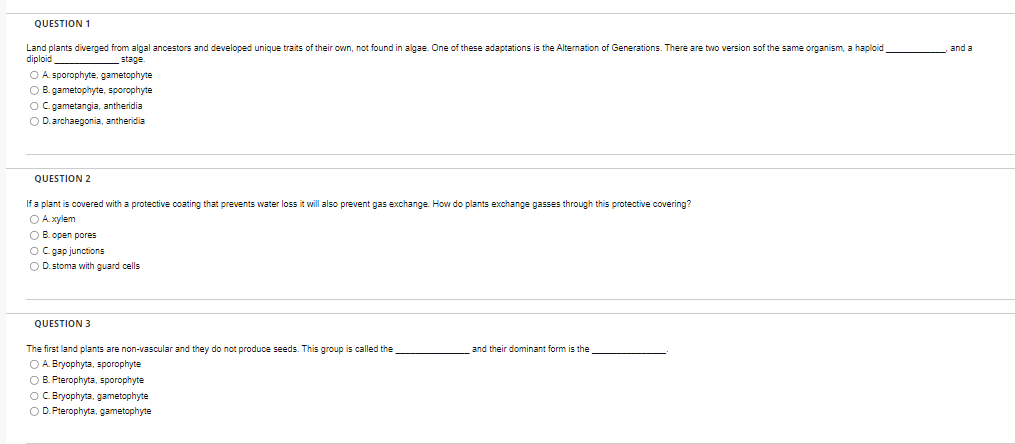
Task: Click the 'stoma with guard cells' label text
Action: click(x=96, y=266)
